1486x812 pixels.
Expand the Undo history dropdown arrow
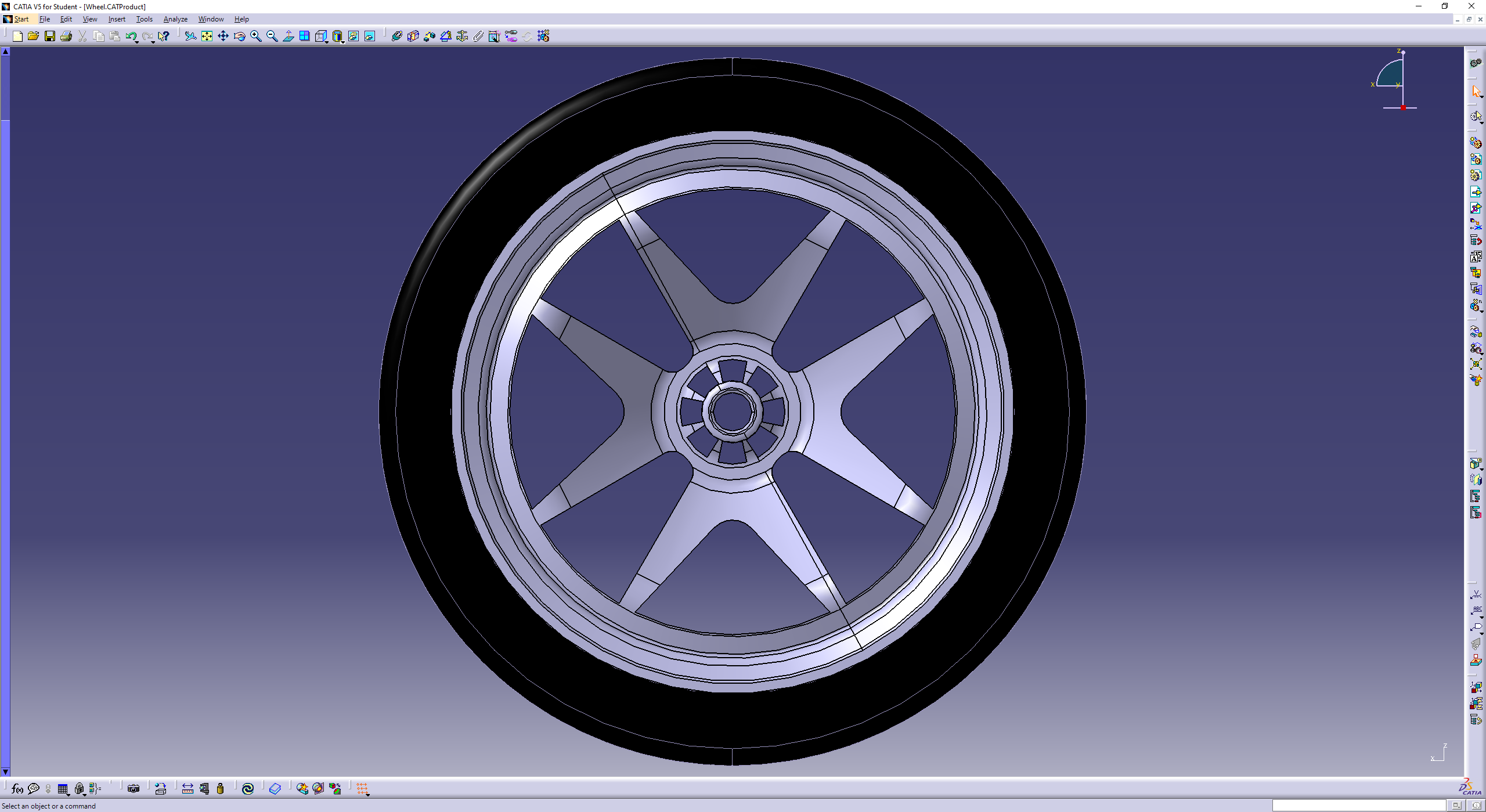pyautogui.click(x=136, y=42)
